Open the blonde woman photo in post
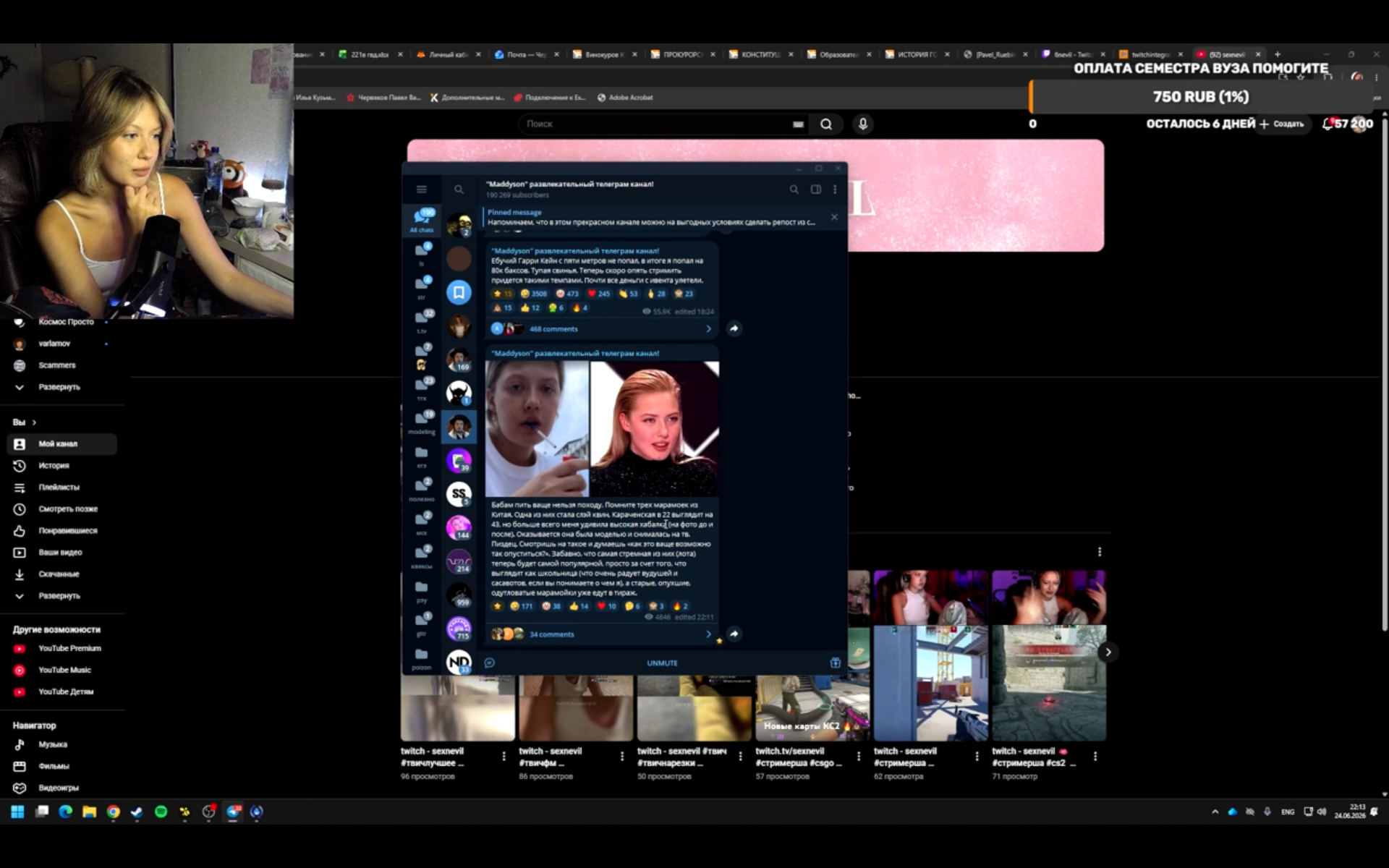This screenshot has height=868, width=1389. coord(655,429)
